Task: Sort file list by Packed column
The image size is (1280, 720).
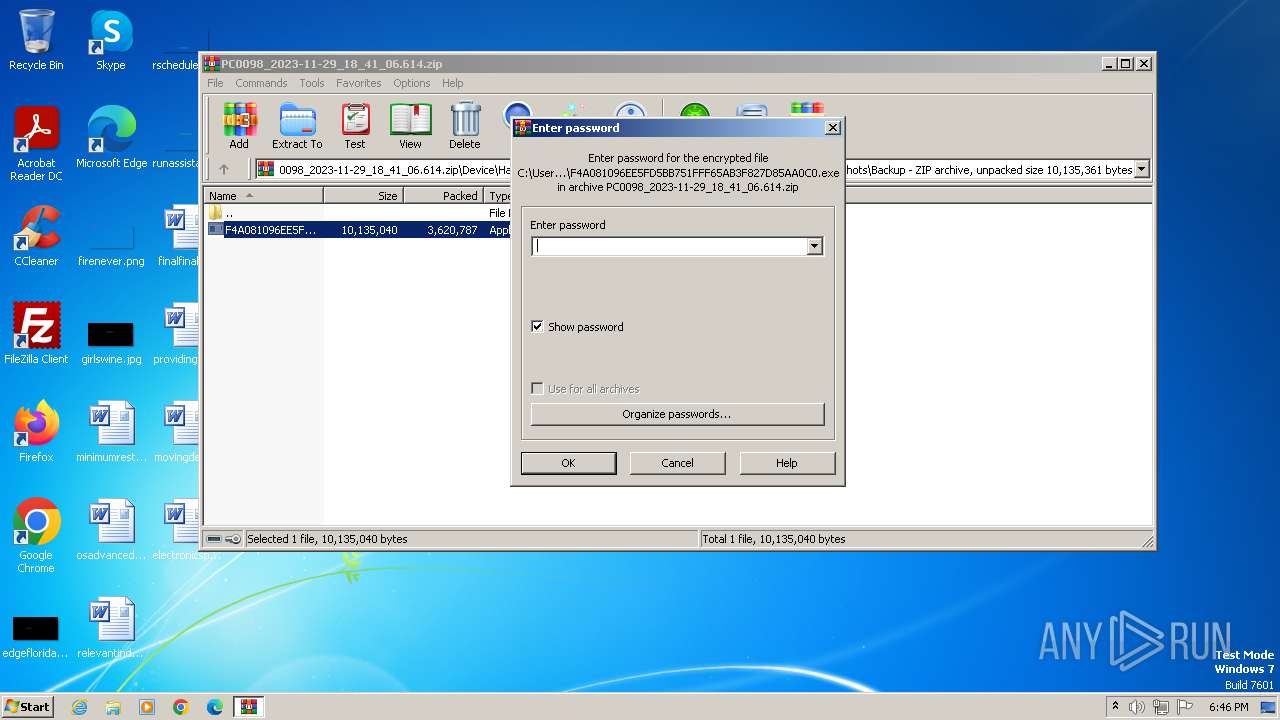Action: click(443, 196)
